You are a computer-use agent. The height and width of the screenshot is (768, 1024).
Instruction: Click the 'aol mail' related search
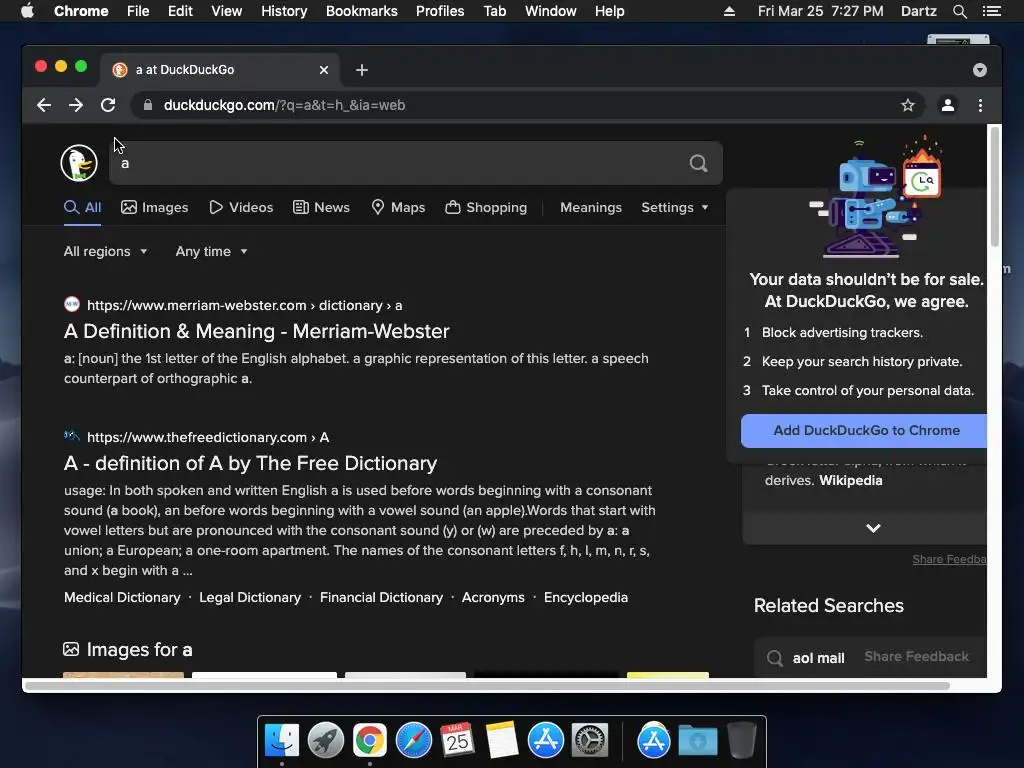[x=818, y=658]
